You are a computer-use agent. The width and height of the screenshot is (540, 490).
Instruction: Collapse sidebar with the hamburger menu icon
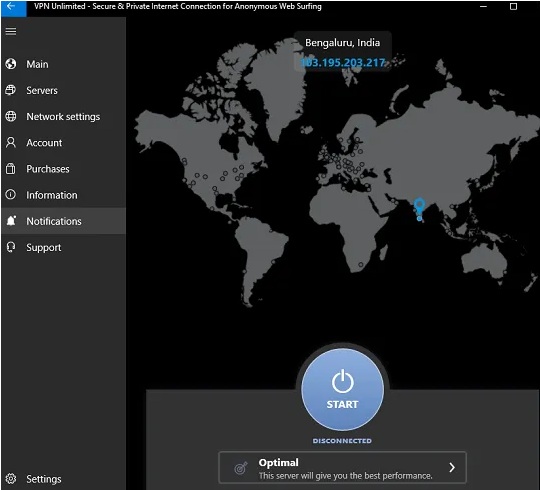pyautogui.click(x=11, y=31)
